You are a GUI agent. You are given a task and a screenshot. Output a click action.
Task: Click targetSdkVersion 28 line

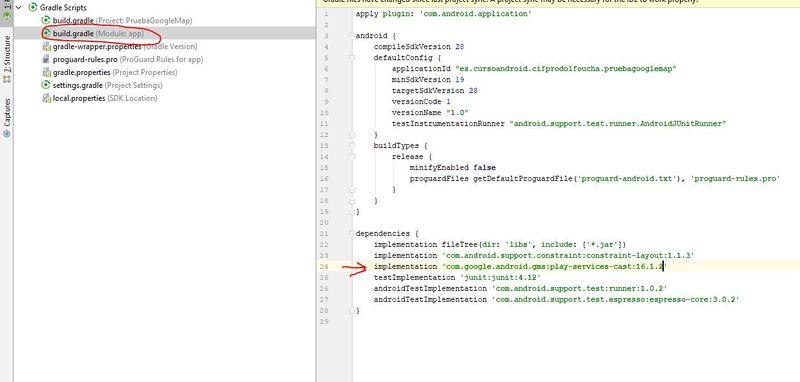point(435,90)
